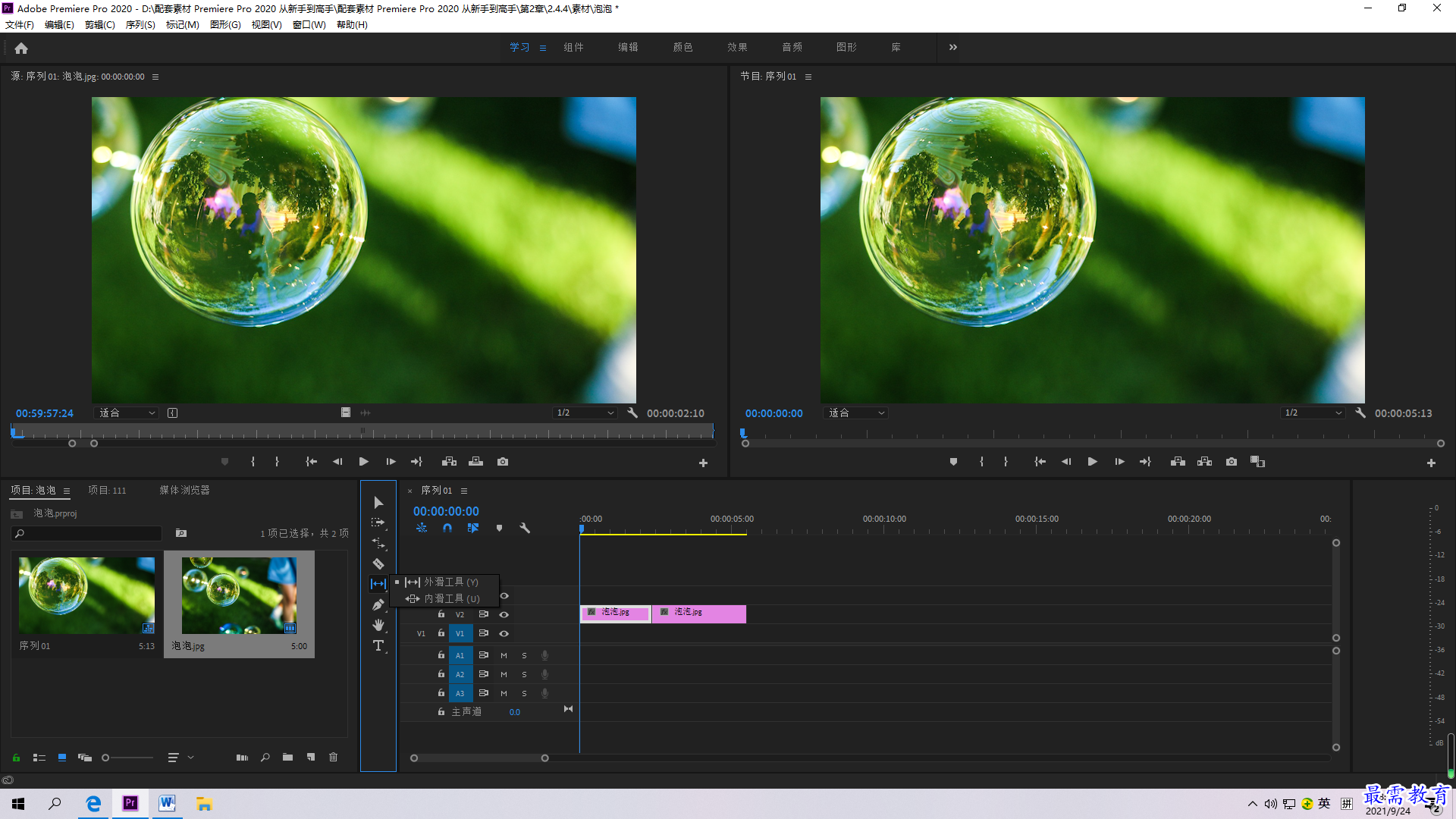
Task: Go to the Home screen icon
Action: pyautogui.click(x=21, y=49)
